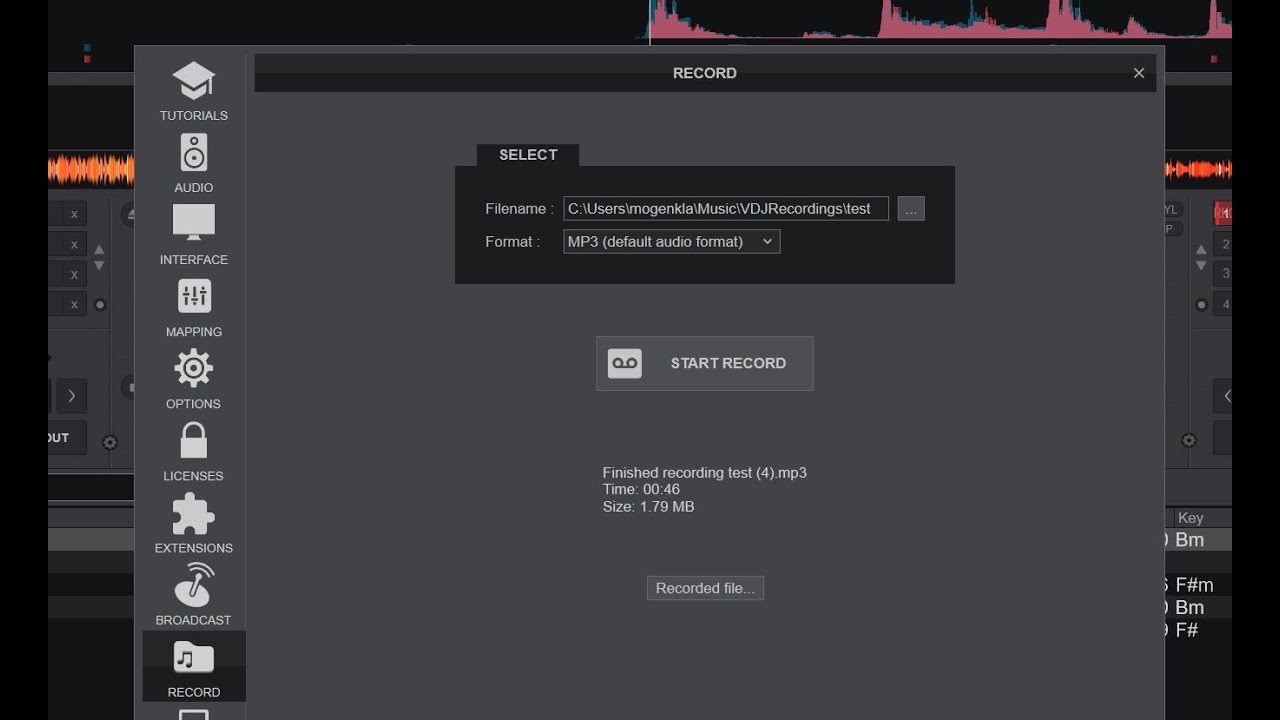Open the Licenses padlock section

point(194,450)
